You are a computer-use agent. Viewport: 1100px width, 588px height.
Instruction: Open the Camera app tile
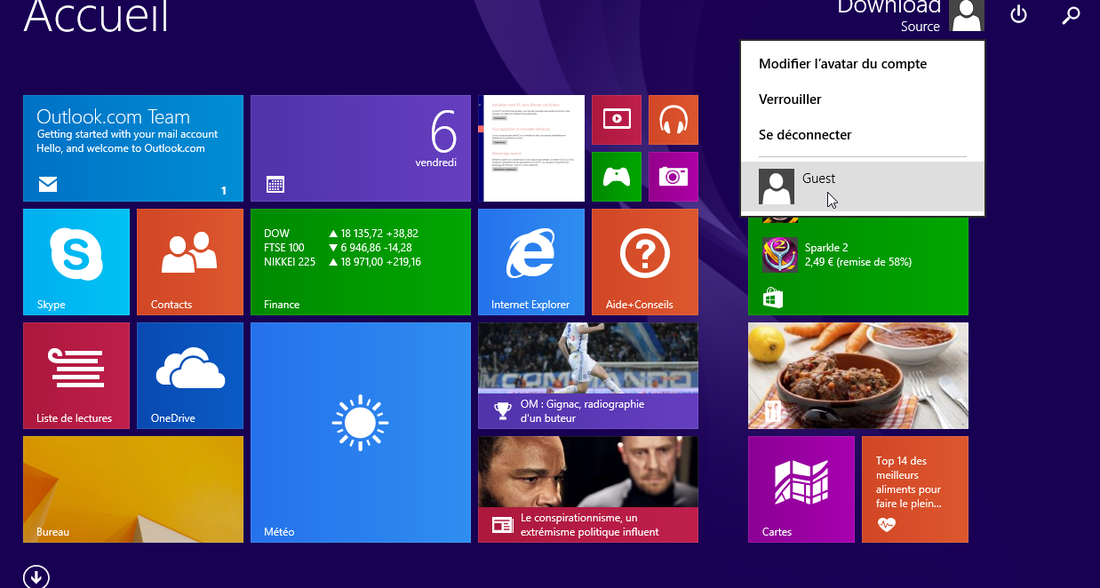tap(673, 177)
